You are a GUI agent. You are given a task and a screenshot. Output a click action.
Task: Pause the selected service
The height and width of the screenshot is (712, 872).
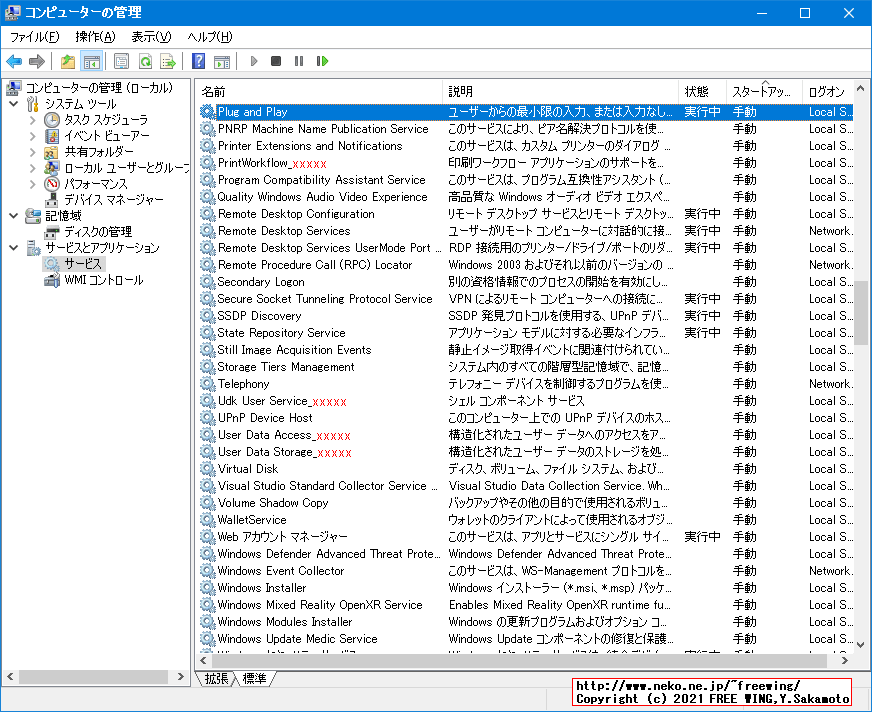click(x=297, y=61)
